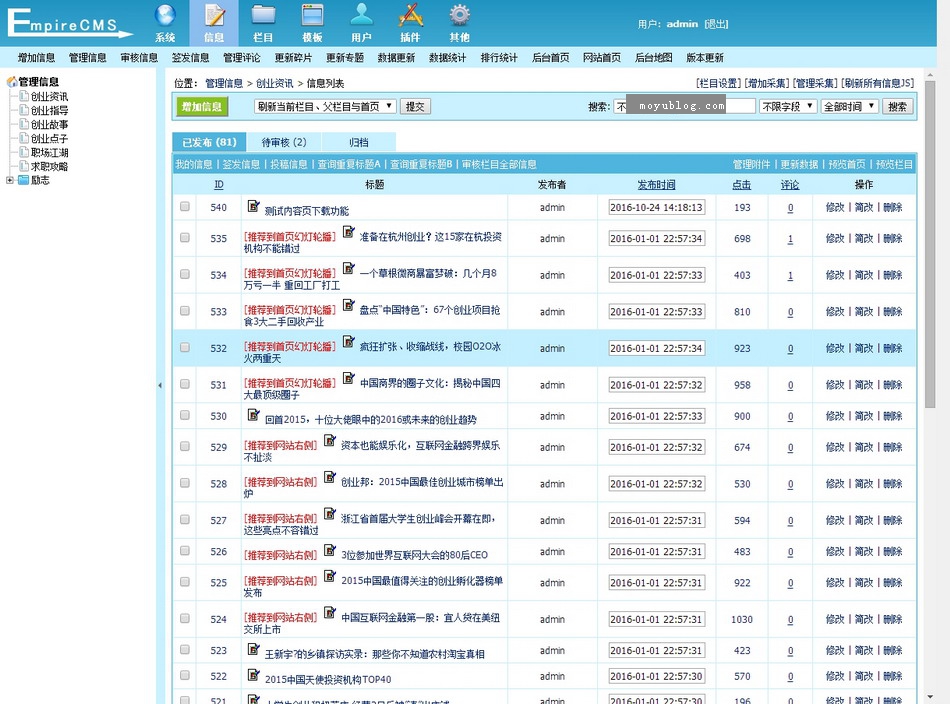Click the edit icon in row 531
The width and height of the screenshot is (950, 704).
tap(348, 378)
